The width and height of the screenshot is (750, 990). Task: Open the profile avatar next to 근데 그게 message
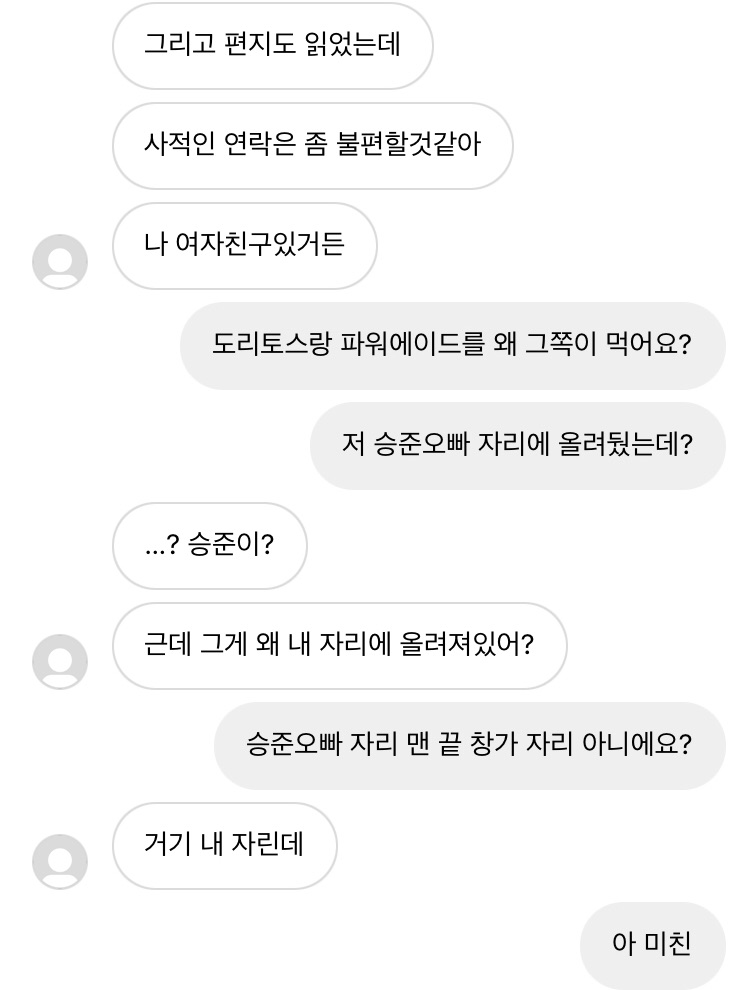coord(60,662)
